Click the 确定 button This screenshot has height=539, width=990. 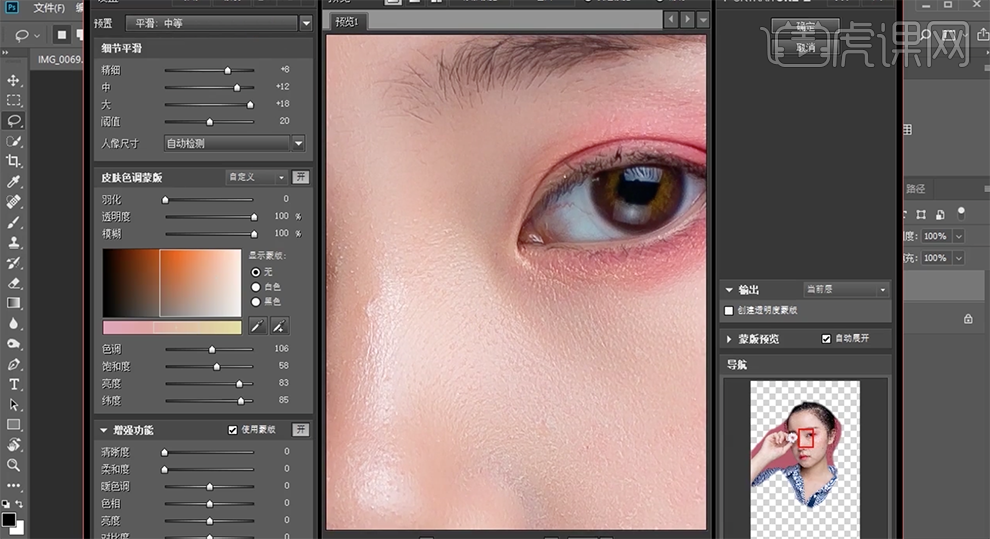pos(804,27)
